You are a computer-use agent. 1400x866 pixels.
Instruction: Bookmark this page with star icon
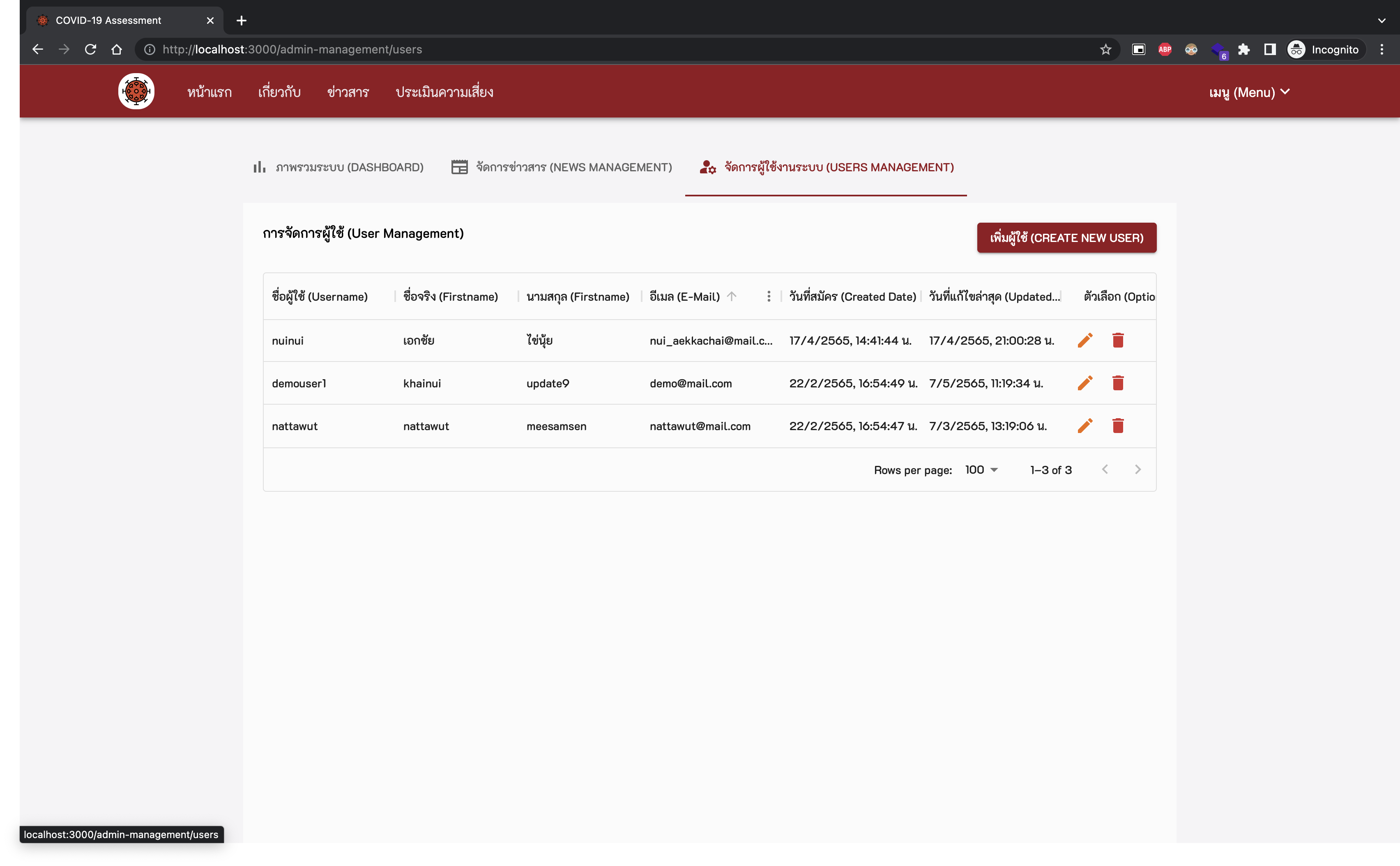coord(1105,49)
